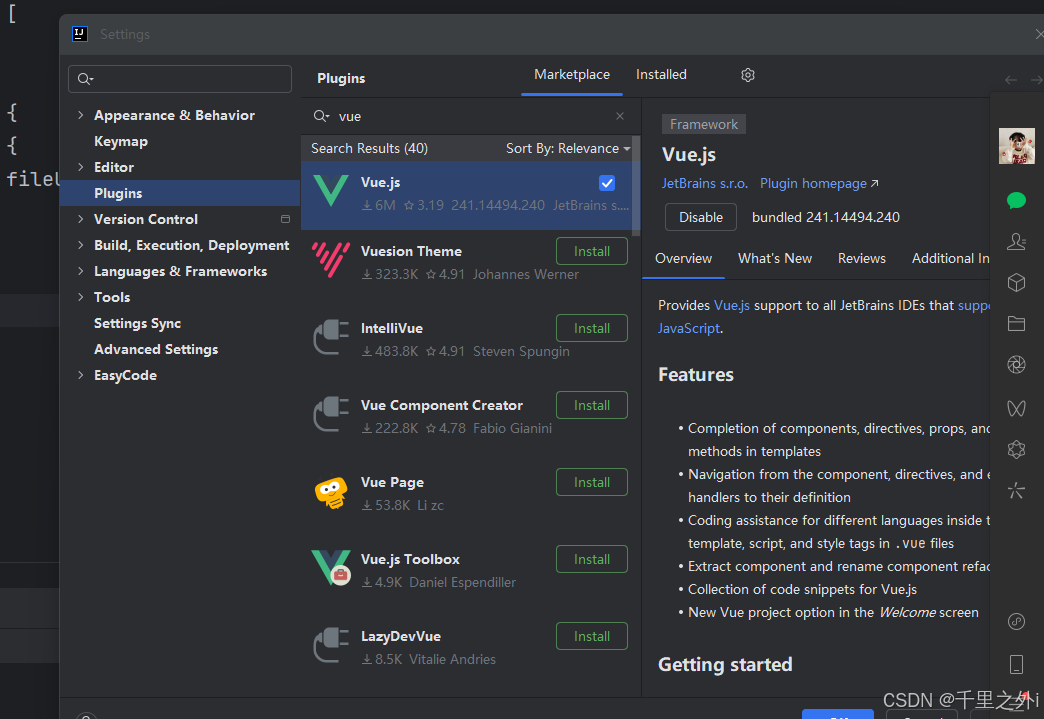Click the Vuesion Theme plugin logo

click(331, 260)
